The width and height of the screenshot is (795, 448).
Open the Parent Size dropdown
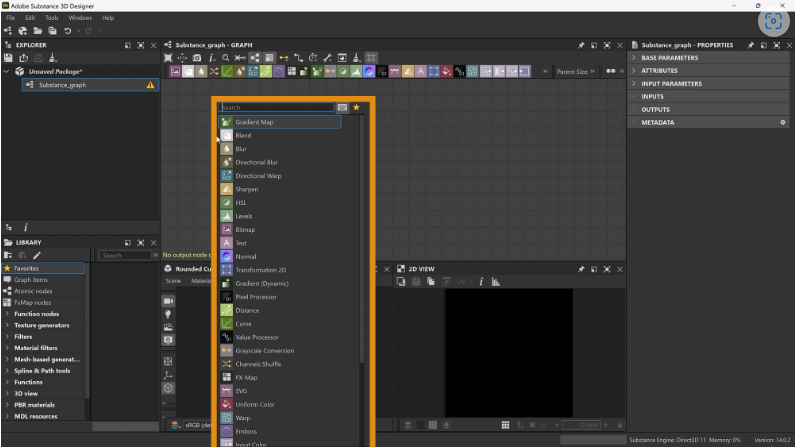click(x=575, y=71)
